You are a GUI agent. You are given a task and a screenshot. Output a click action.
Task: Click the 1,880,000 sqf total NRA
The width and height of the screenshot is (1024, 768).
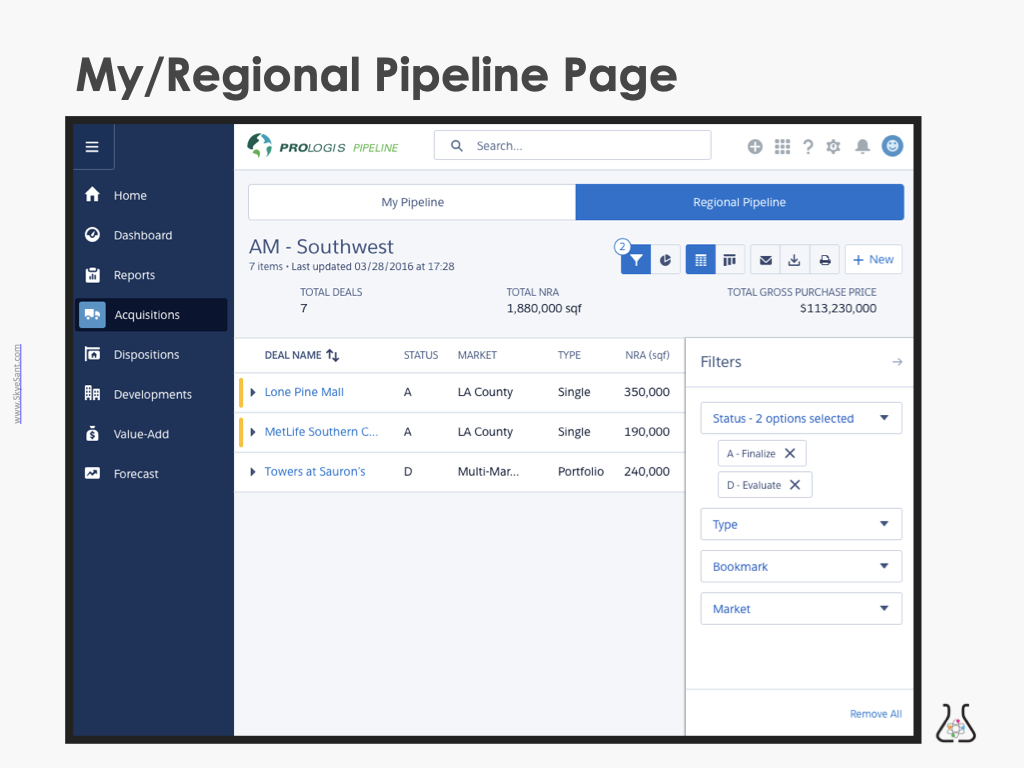click(x=544, y=308)
